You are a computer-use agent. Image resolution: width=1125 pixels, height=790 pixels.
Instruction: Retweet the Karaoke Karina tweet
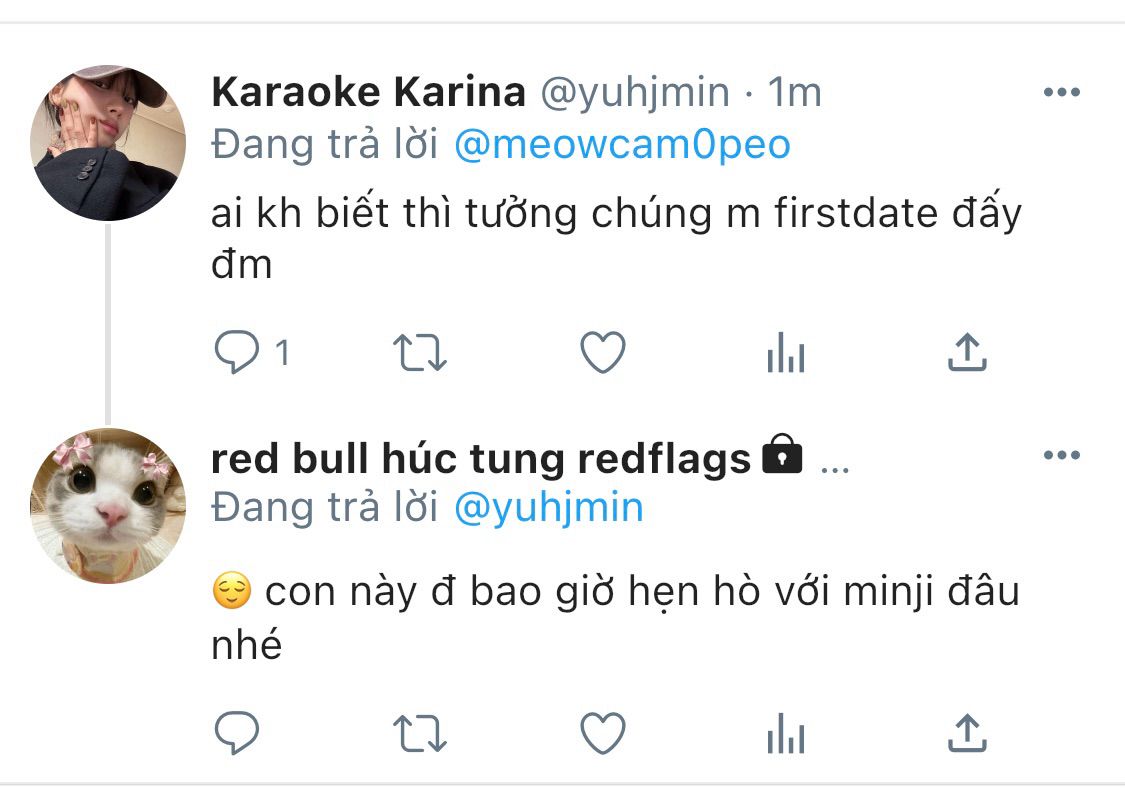coord(420,352)
